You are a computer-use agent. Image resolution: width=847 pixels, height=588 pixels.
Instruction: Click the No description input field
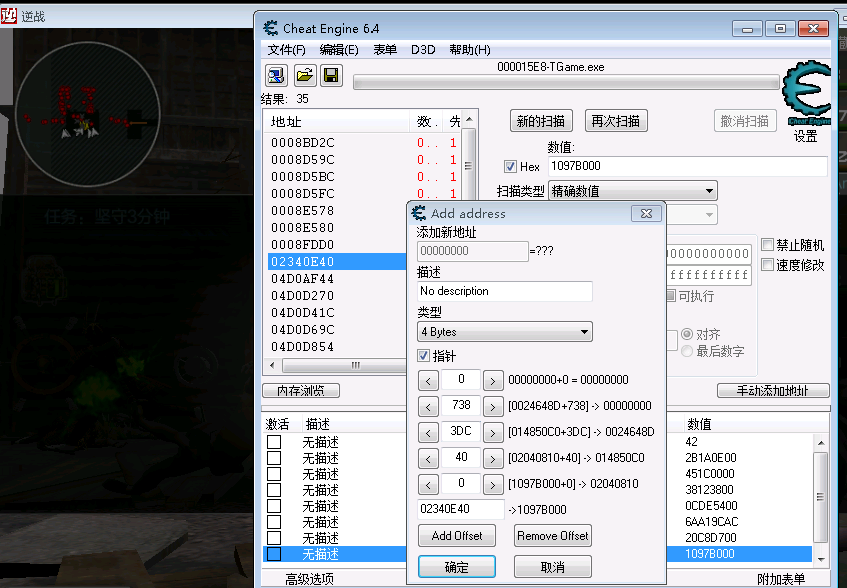[x=505, y=291]
